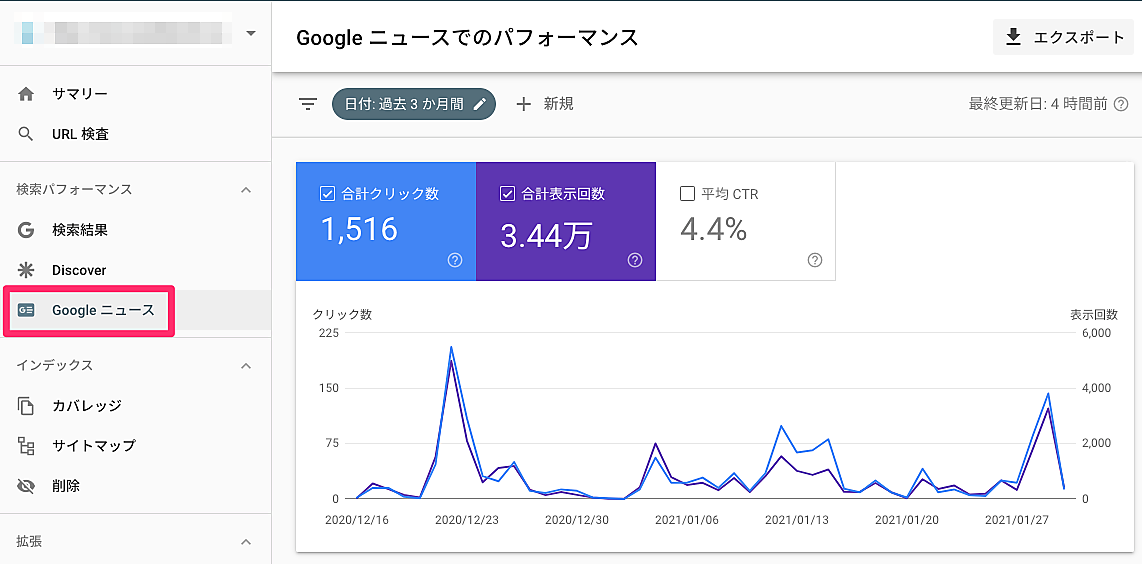Click the chart peak near 2020/12/23

[451, 348]
